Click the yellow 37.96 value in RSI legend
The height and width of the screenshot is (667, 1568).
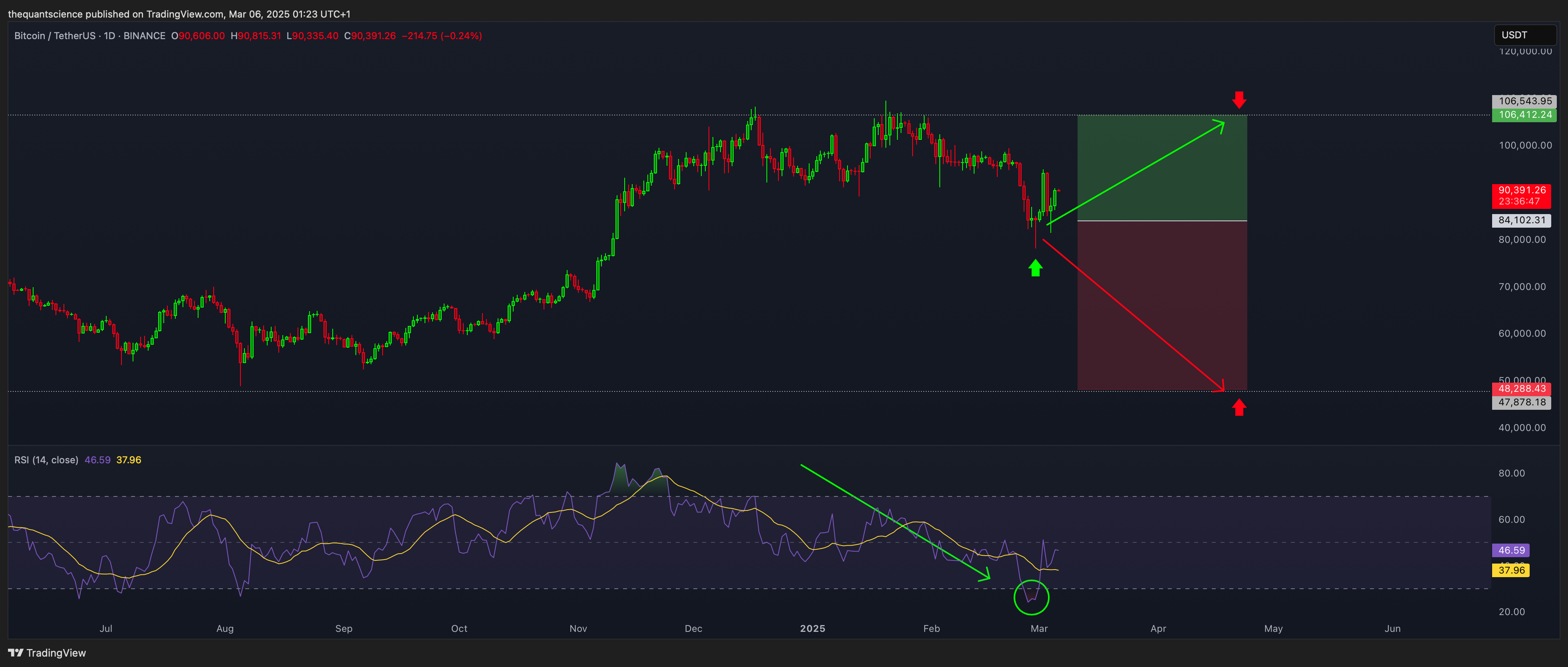[129, 460]
